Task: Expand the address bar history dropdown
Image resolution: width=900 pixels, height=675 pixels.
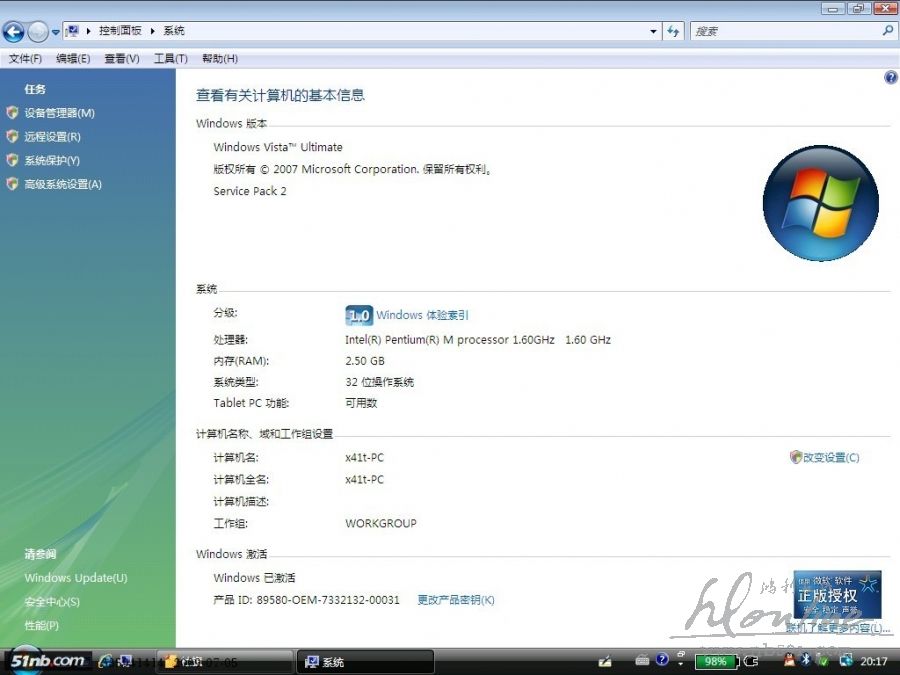Action: [653, 31]
